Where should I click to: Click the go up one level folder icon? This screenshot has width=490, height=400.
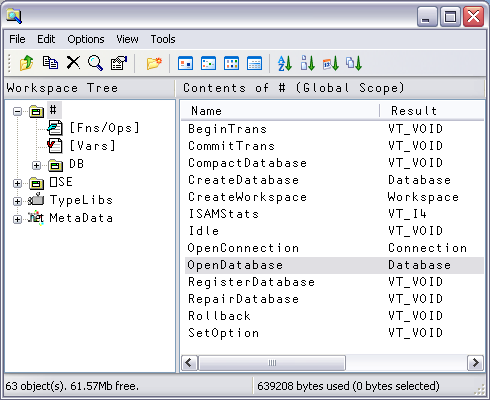(x=26, y=63)
